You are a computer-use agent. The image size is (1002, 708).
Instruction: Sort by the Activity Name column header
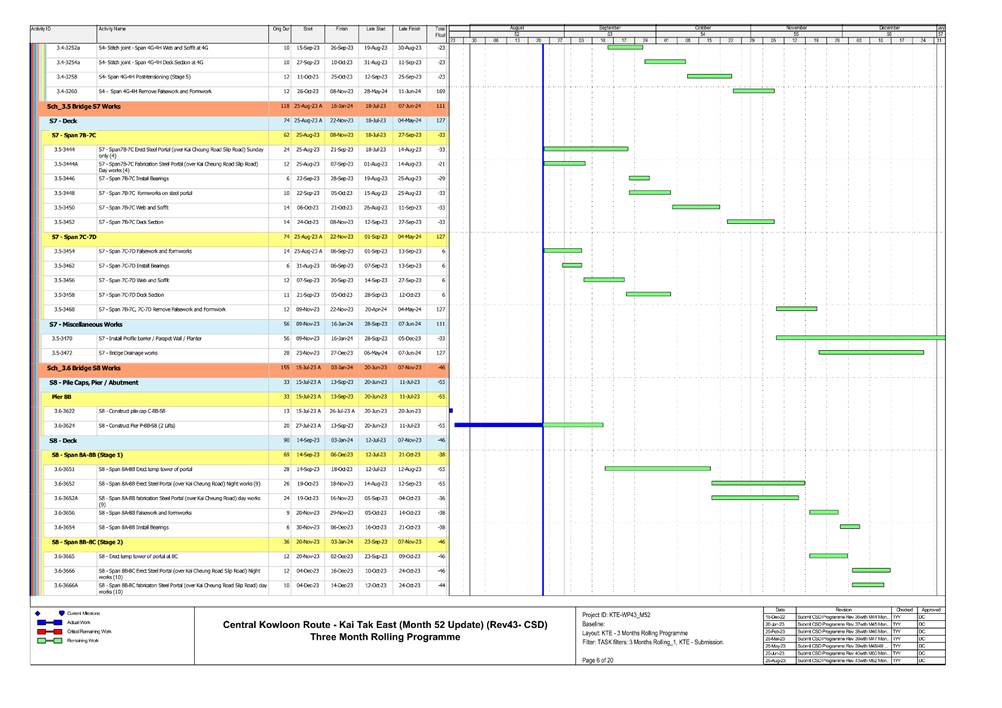112,30
